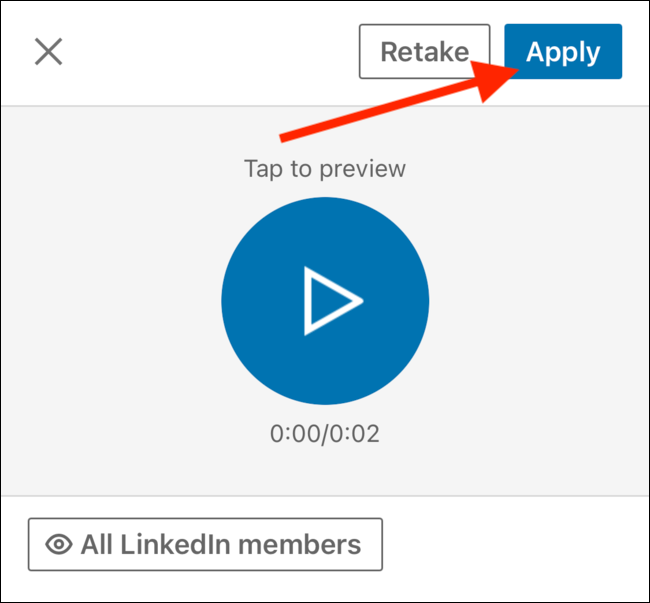Apply the recorded name pronunciation

[563, 52]
